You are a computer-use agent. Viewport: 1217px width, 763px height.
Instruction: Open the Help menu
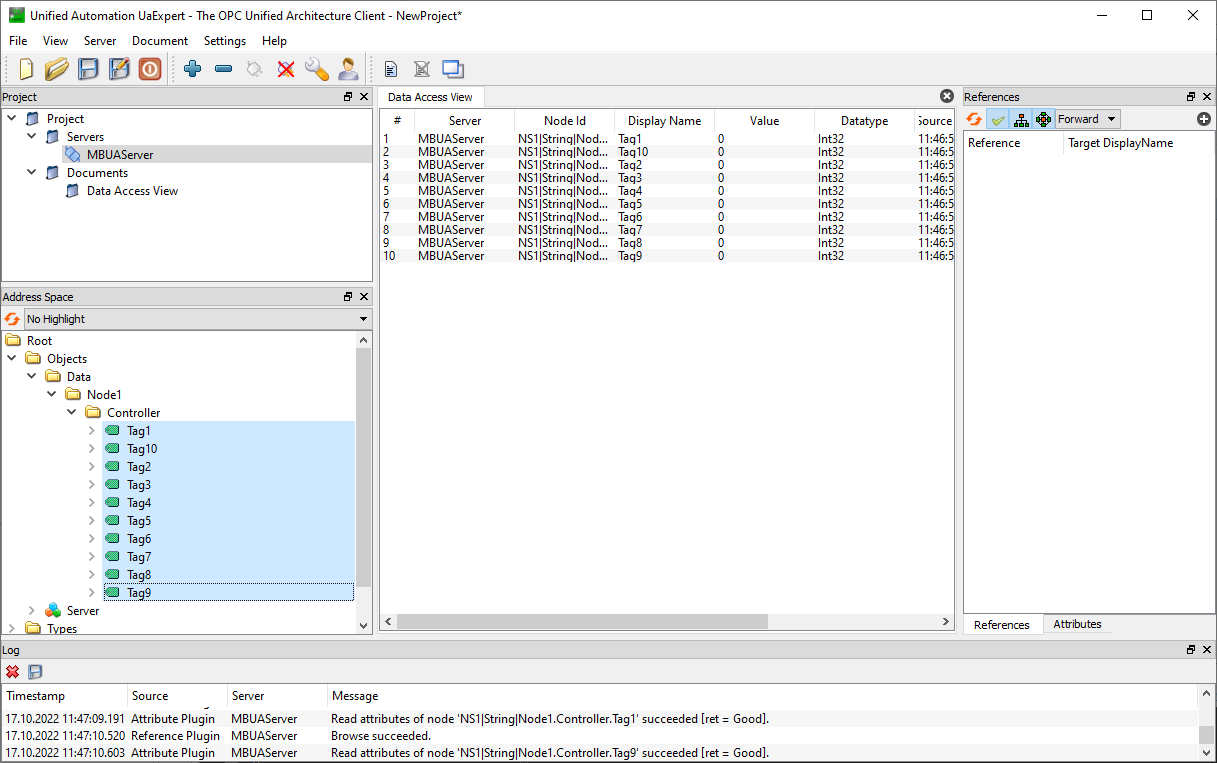tap(274, 41)
